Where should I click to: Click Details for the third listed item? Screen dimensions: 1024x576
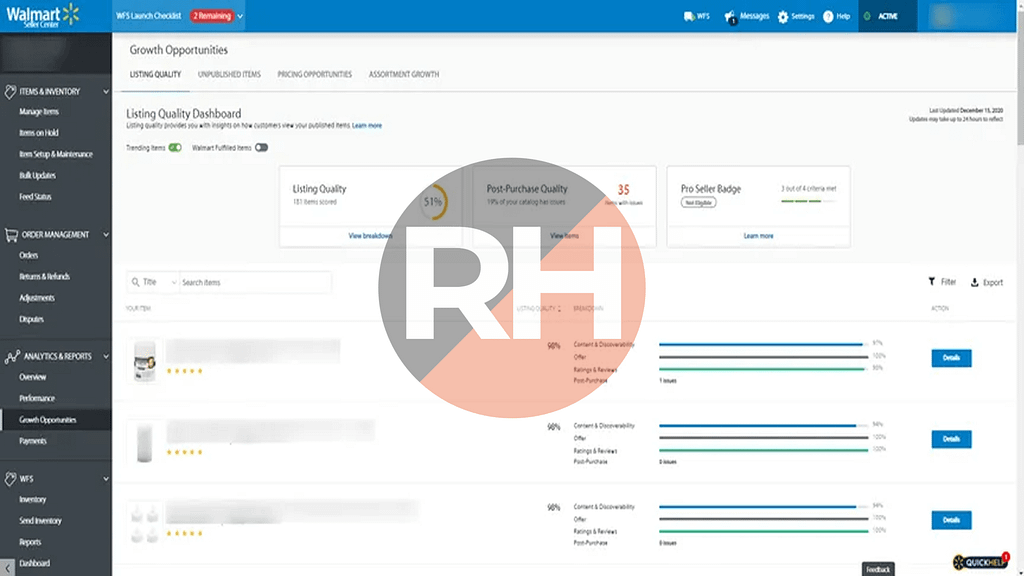(x=951, y=520)
